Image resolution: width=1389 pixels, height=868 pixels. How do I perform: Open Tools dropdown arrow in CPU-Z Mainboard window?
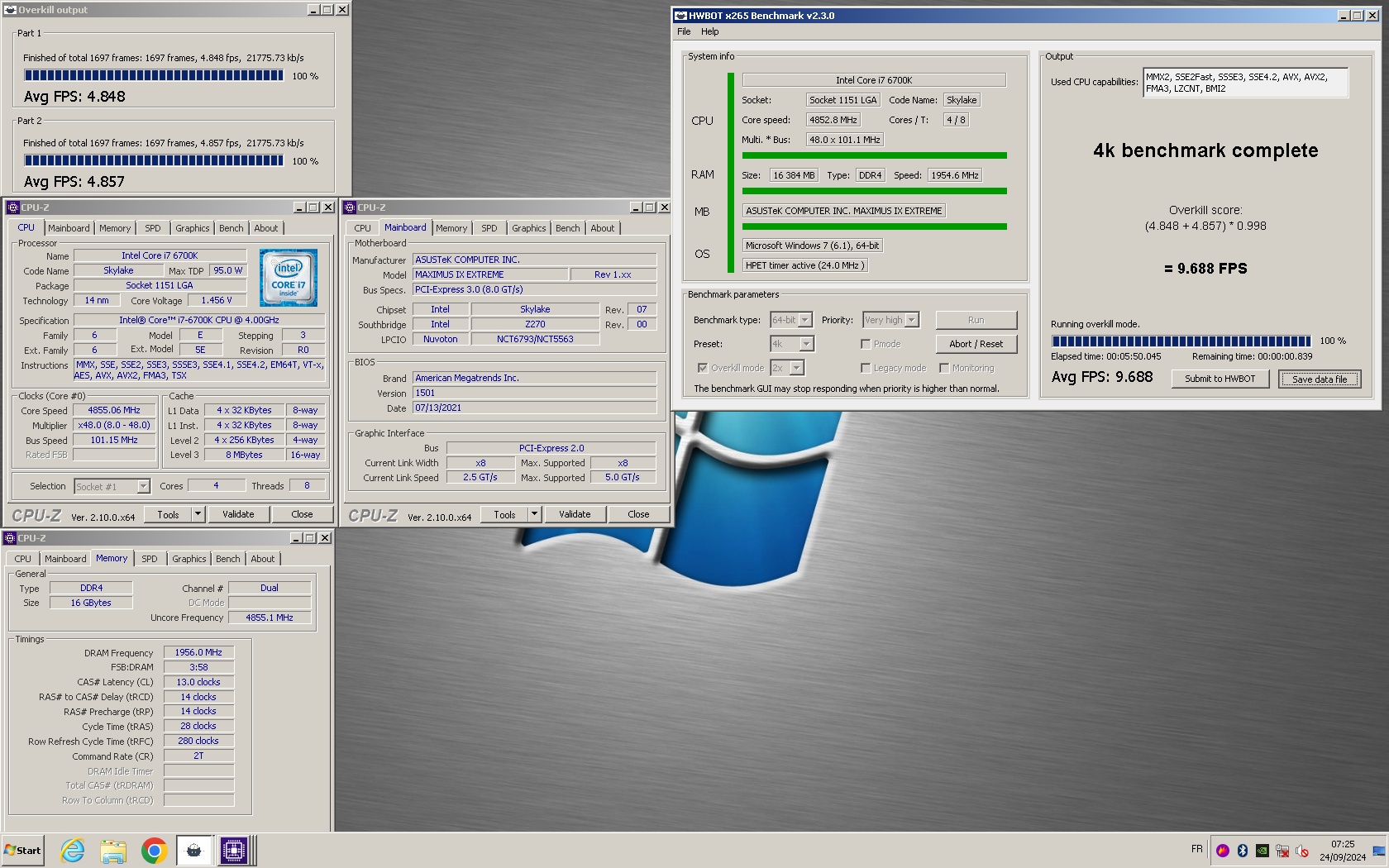coord(534,514)
